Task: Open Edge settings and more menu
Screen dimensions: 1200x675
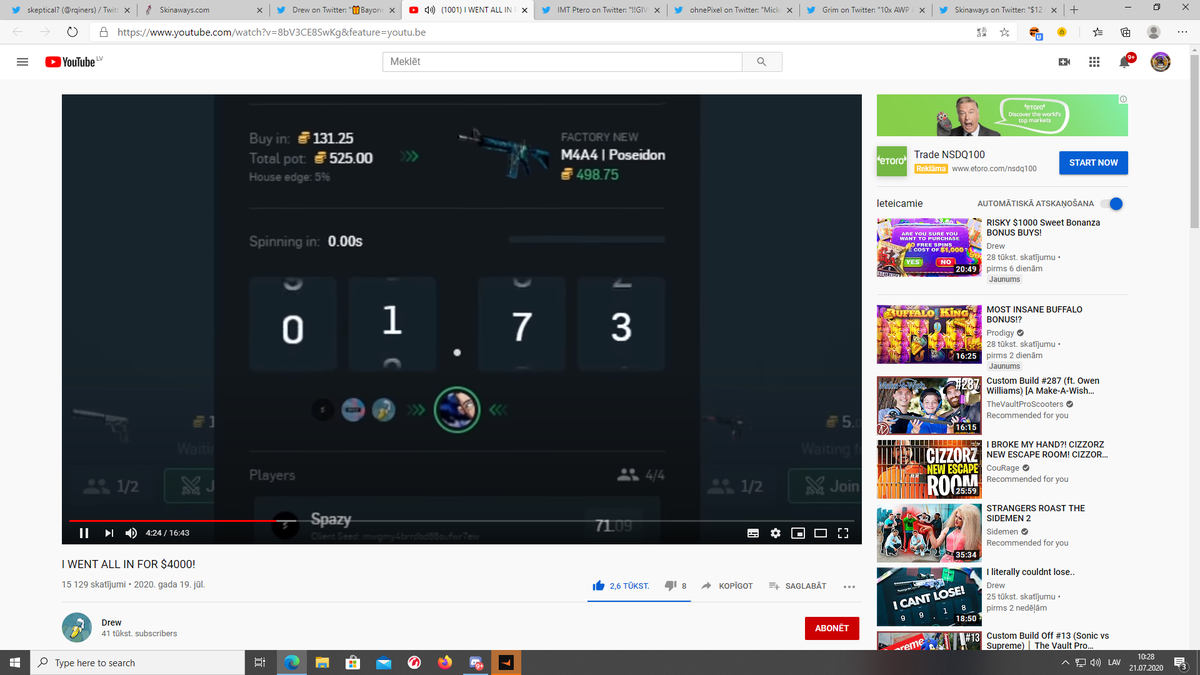Action: coord(1183,32)
